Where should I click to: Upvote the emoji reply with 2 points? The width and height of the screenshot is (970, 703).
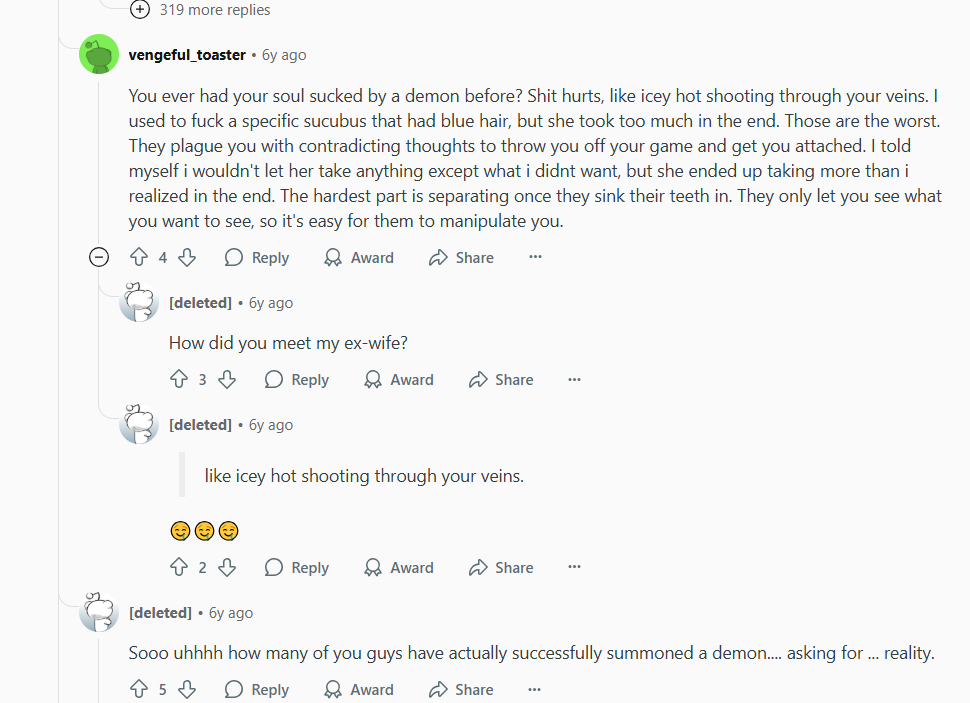[x=179, y=568]
